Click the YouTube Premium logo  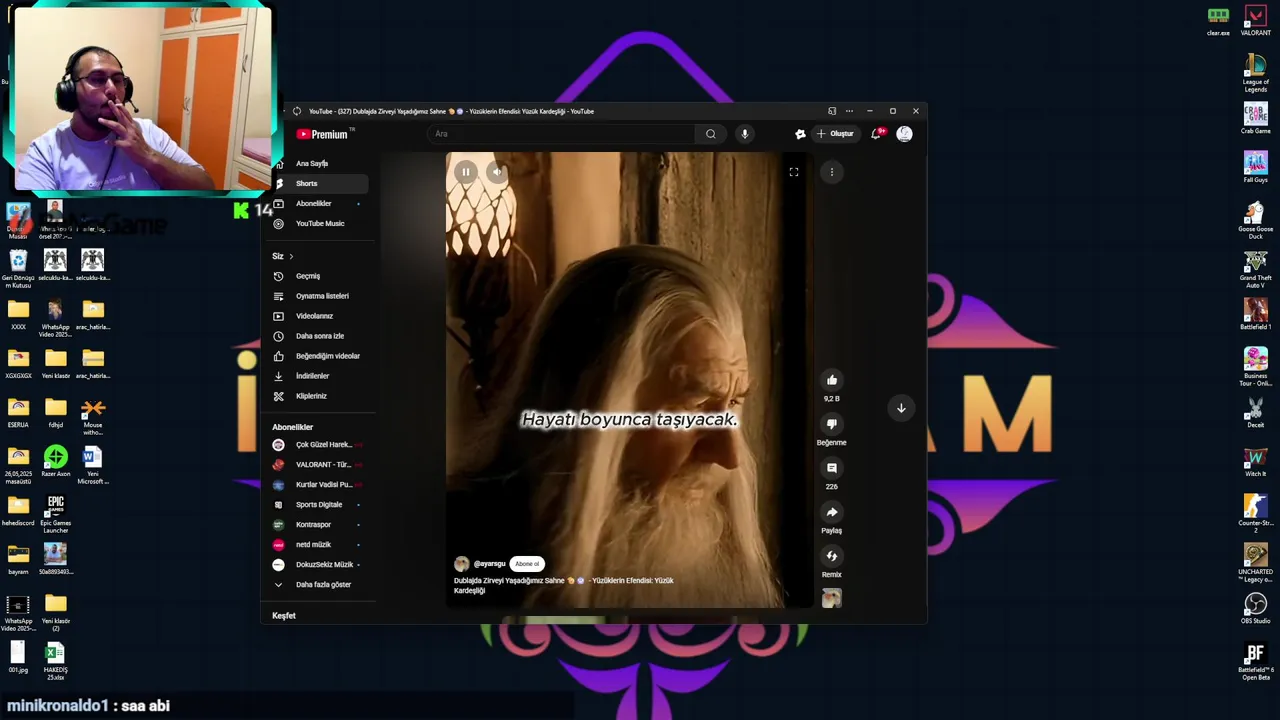click(x=322, y=134)
